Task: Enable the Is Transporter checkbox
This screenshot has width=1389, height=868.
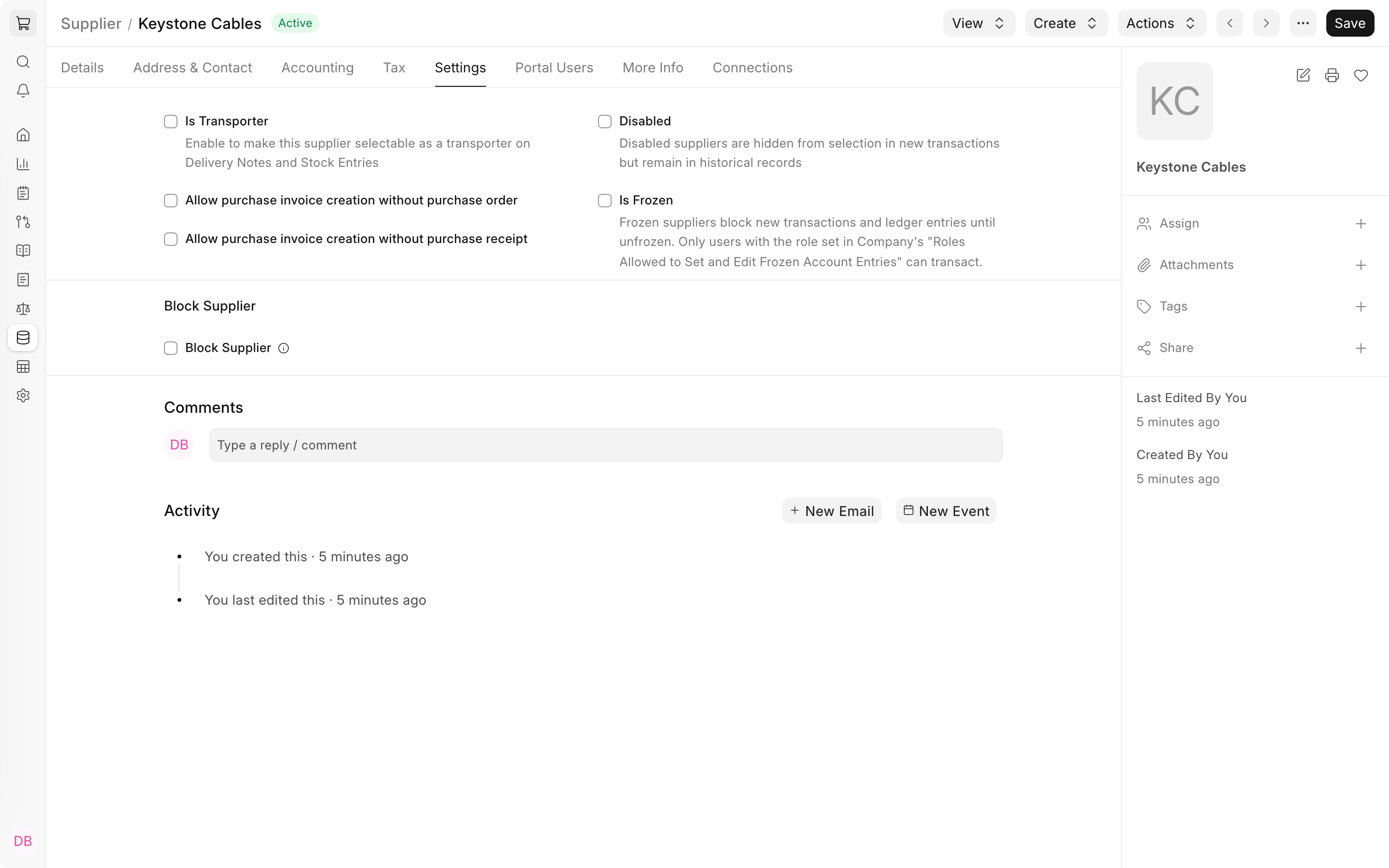Action: coord(170,122)
